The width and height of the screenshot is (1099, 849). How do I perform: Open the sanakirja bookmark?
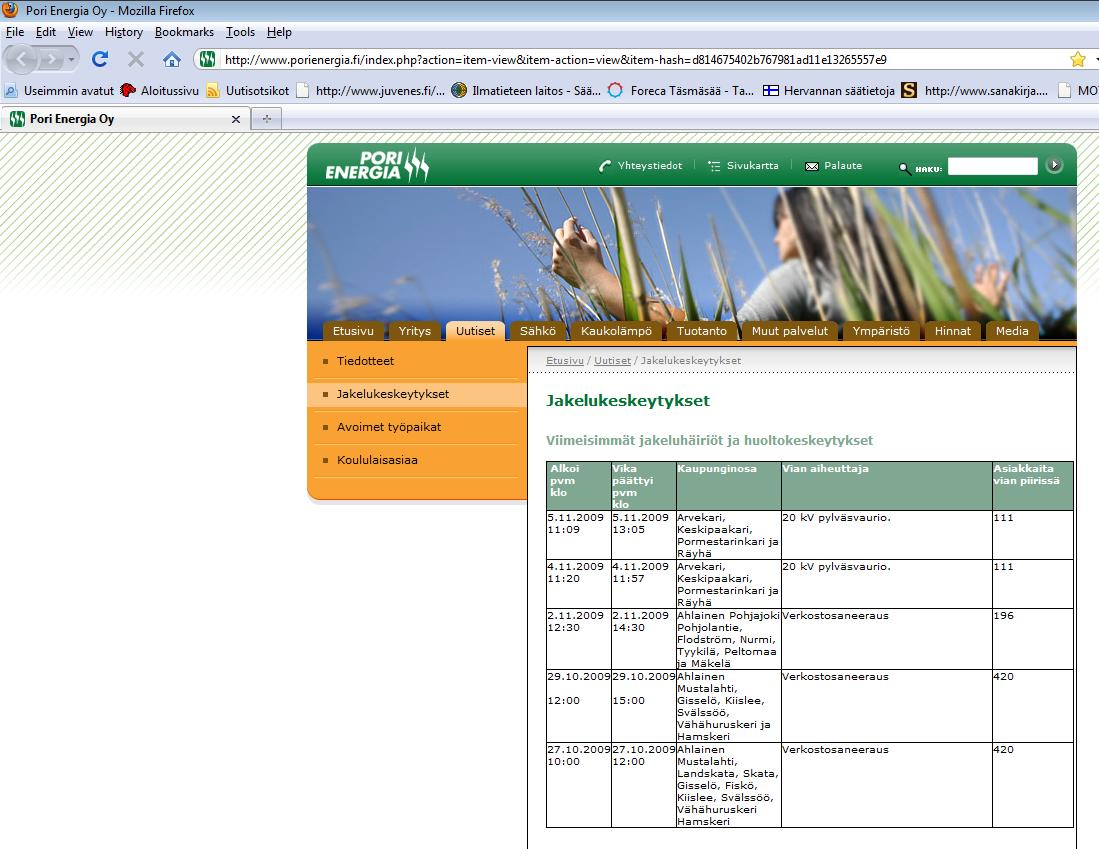tap(975, 90)
